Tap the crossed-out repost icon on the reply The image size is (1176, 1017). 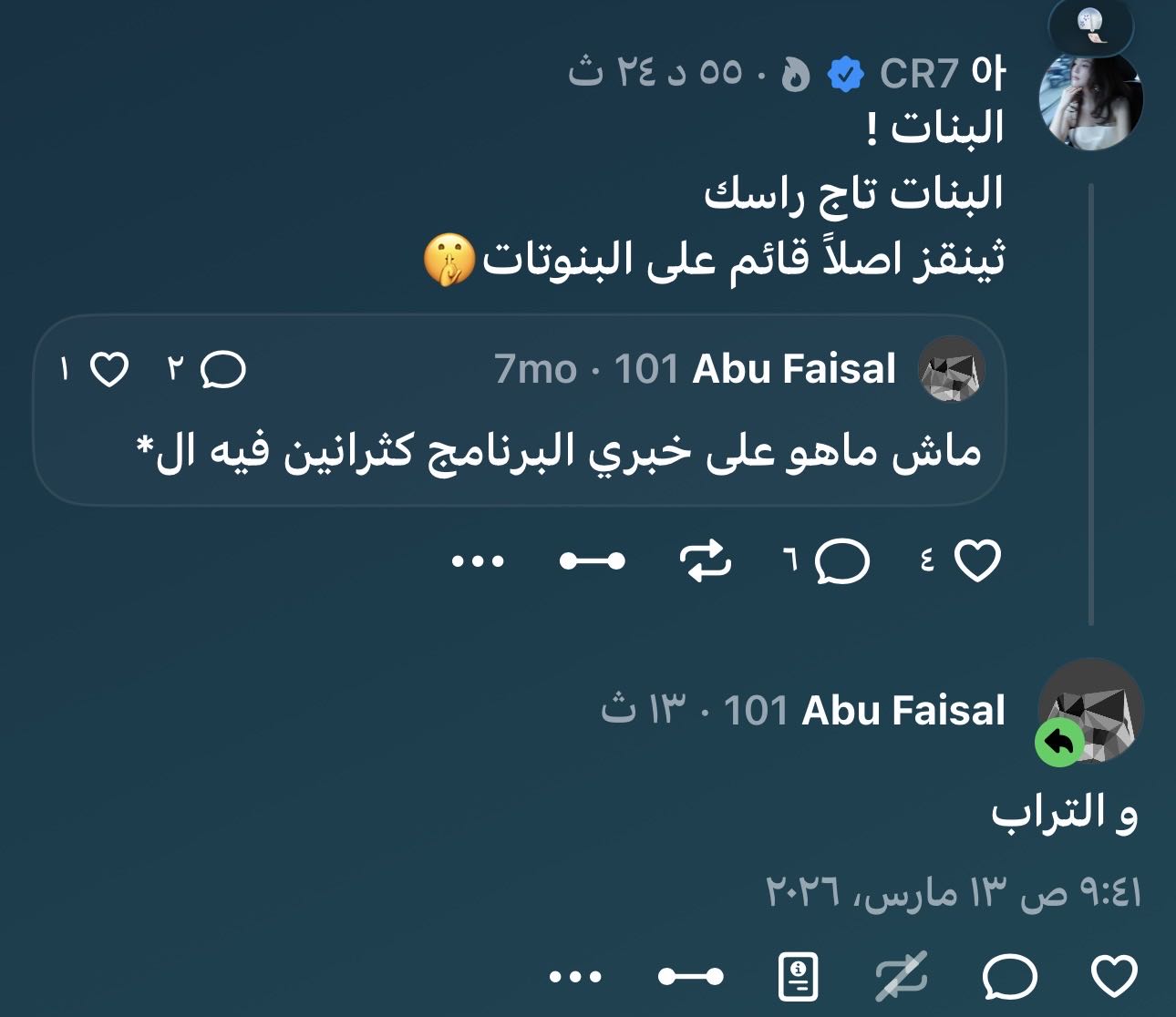coord(902,978)
